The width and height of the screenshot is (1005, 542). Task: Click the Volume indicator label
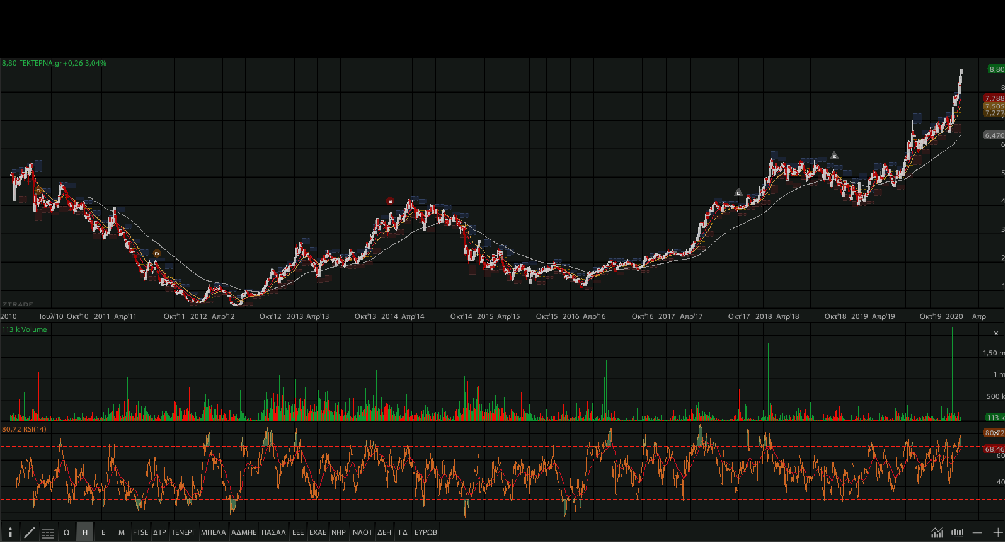tap(25, 328)
